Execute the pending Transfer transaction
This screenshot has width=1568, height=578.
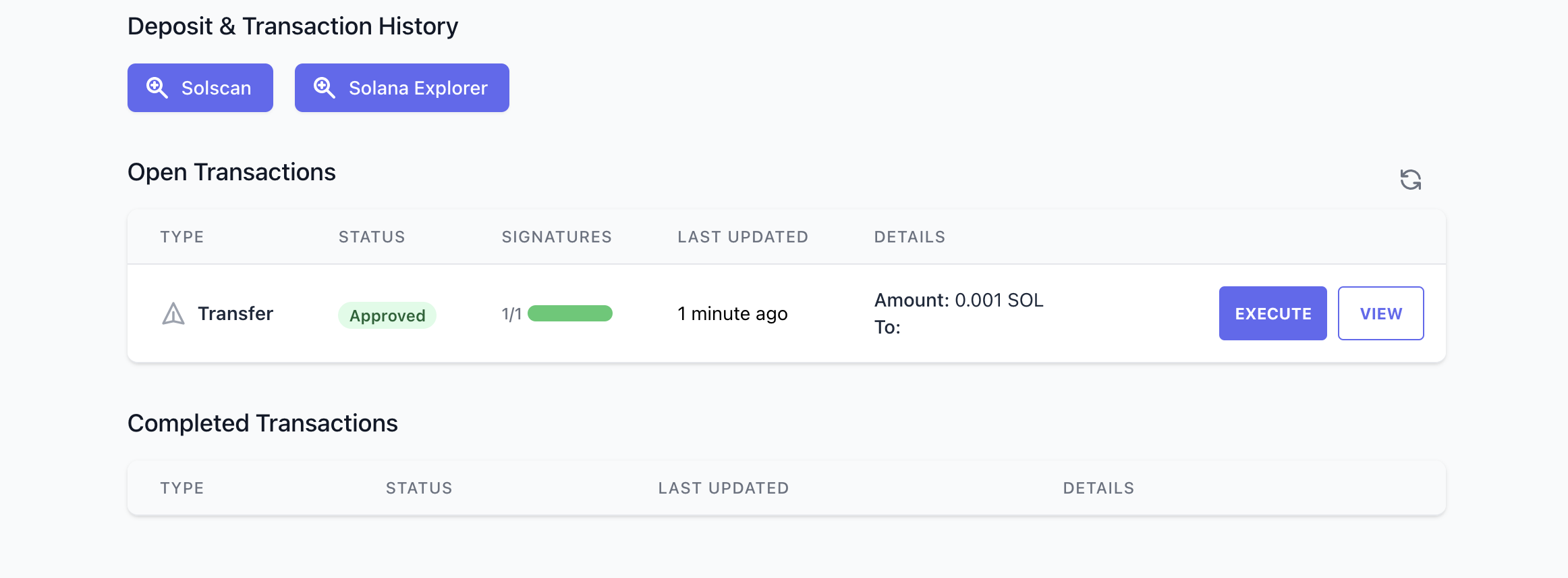pyautogui.click(x=1272, y=313)
